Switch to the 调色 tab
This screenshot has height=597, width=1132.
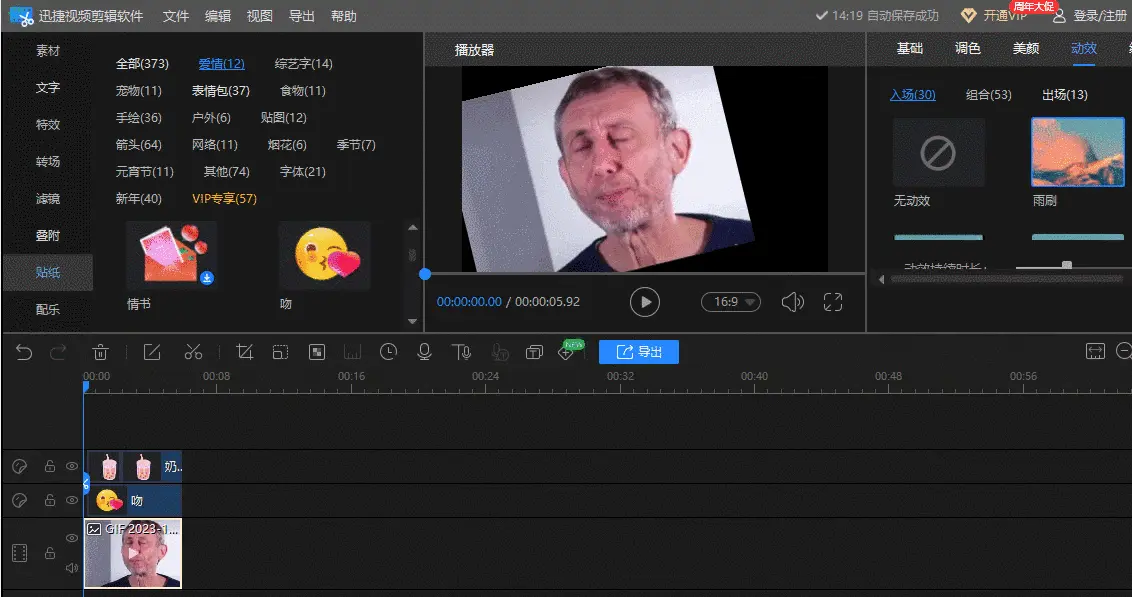pos(967,48)
